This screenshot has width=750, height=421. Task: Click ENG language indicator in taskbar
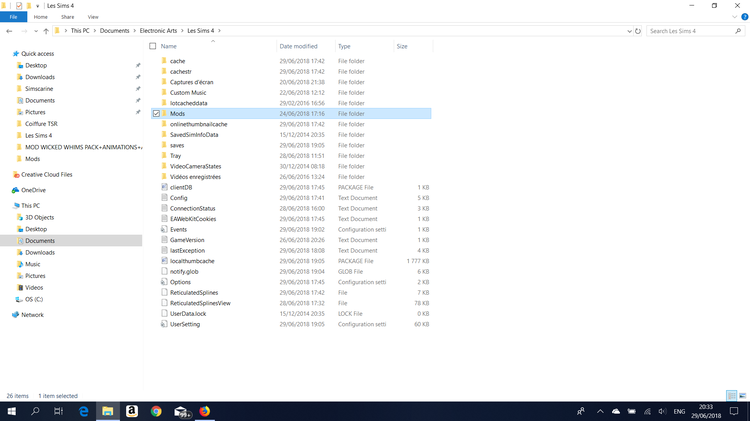(679, 411)
